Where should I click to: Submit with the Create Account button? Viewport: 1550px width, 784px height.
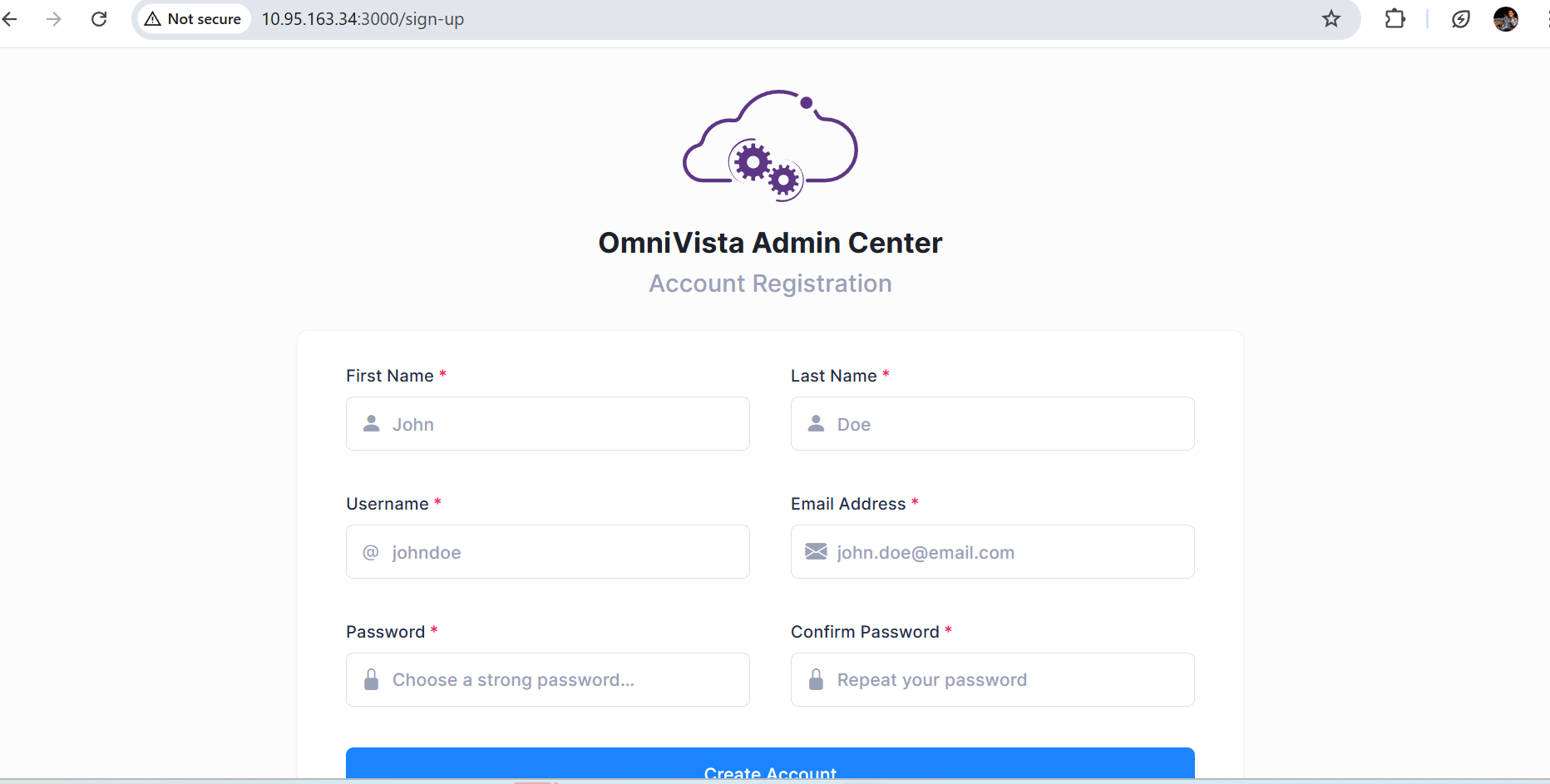770,764
